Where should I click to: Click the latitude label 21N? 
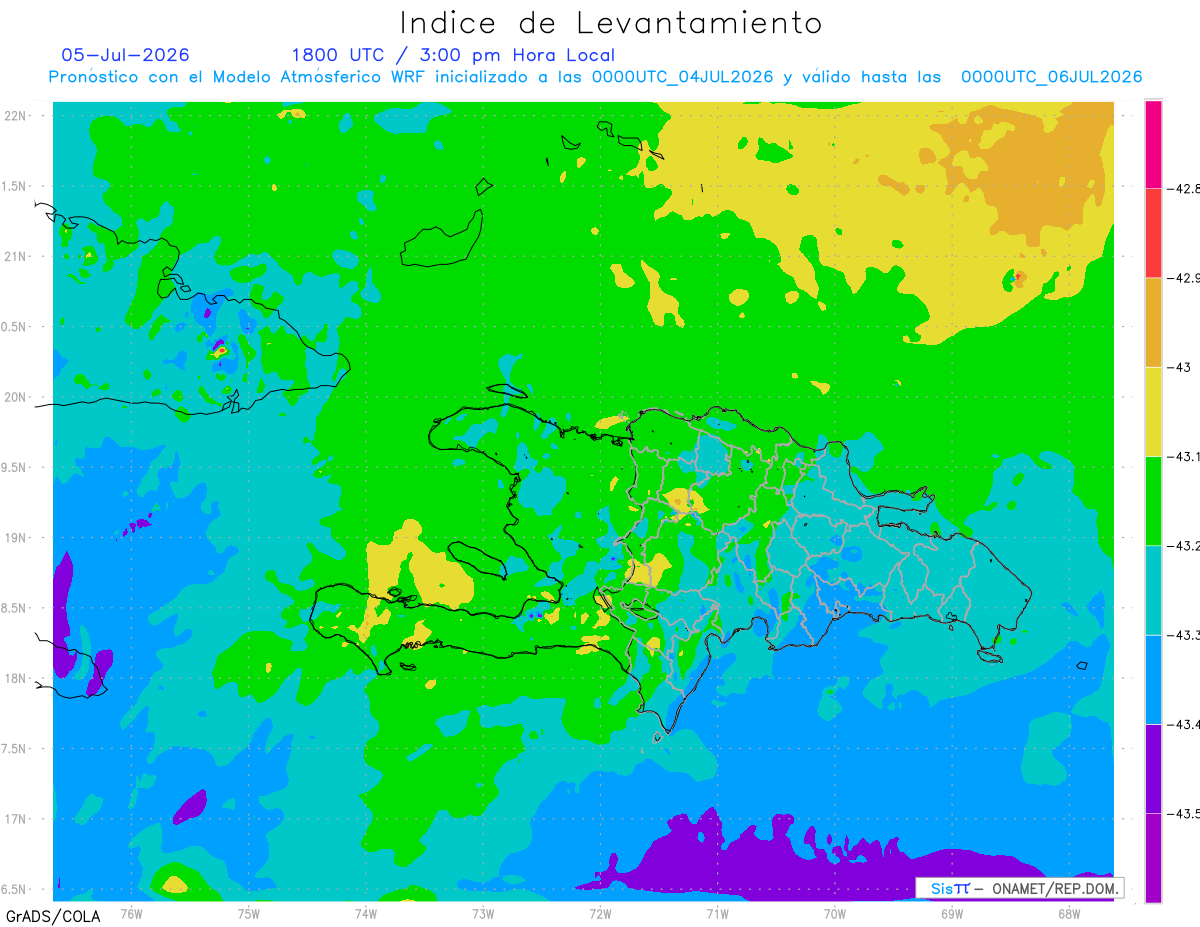[16, 256]
